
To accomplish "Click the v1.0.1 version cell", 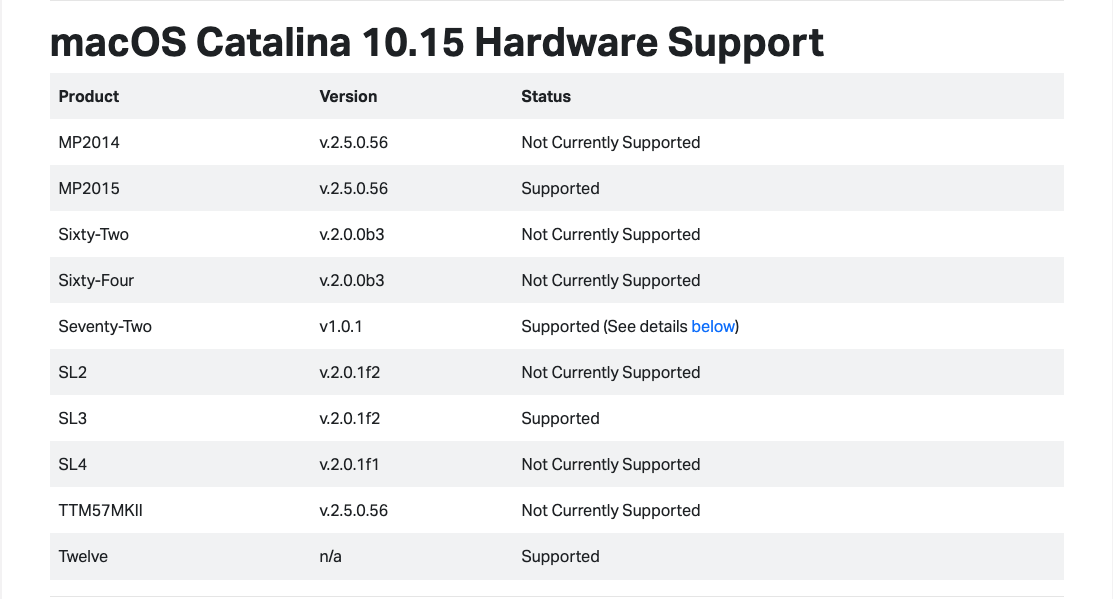I will coord(341,326).
